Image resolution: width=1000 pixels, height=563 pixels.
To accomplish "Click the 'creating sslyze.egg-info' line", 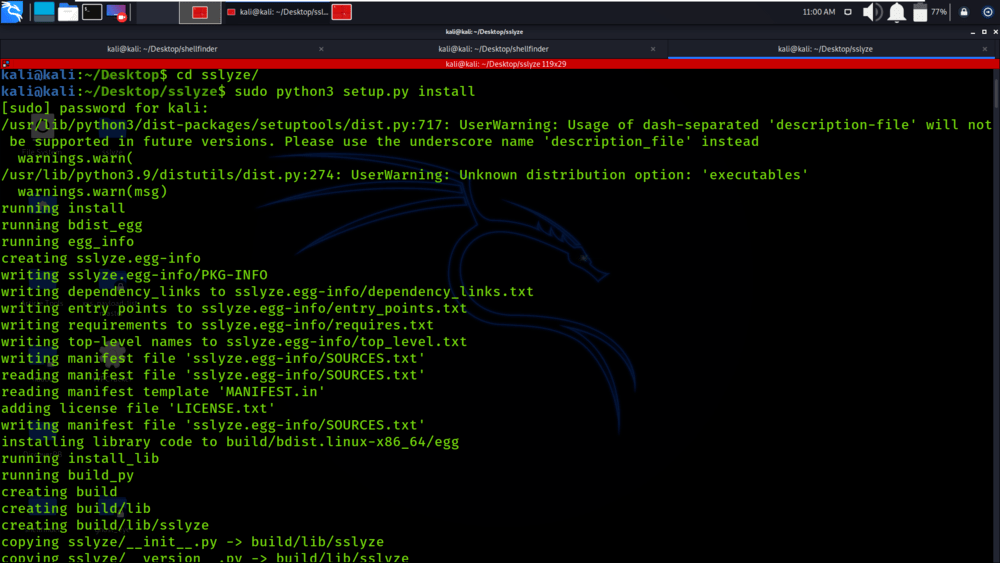I will pos(101,258).
